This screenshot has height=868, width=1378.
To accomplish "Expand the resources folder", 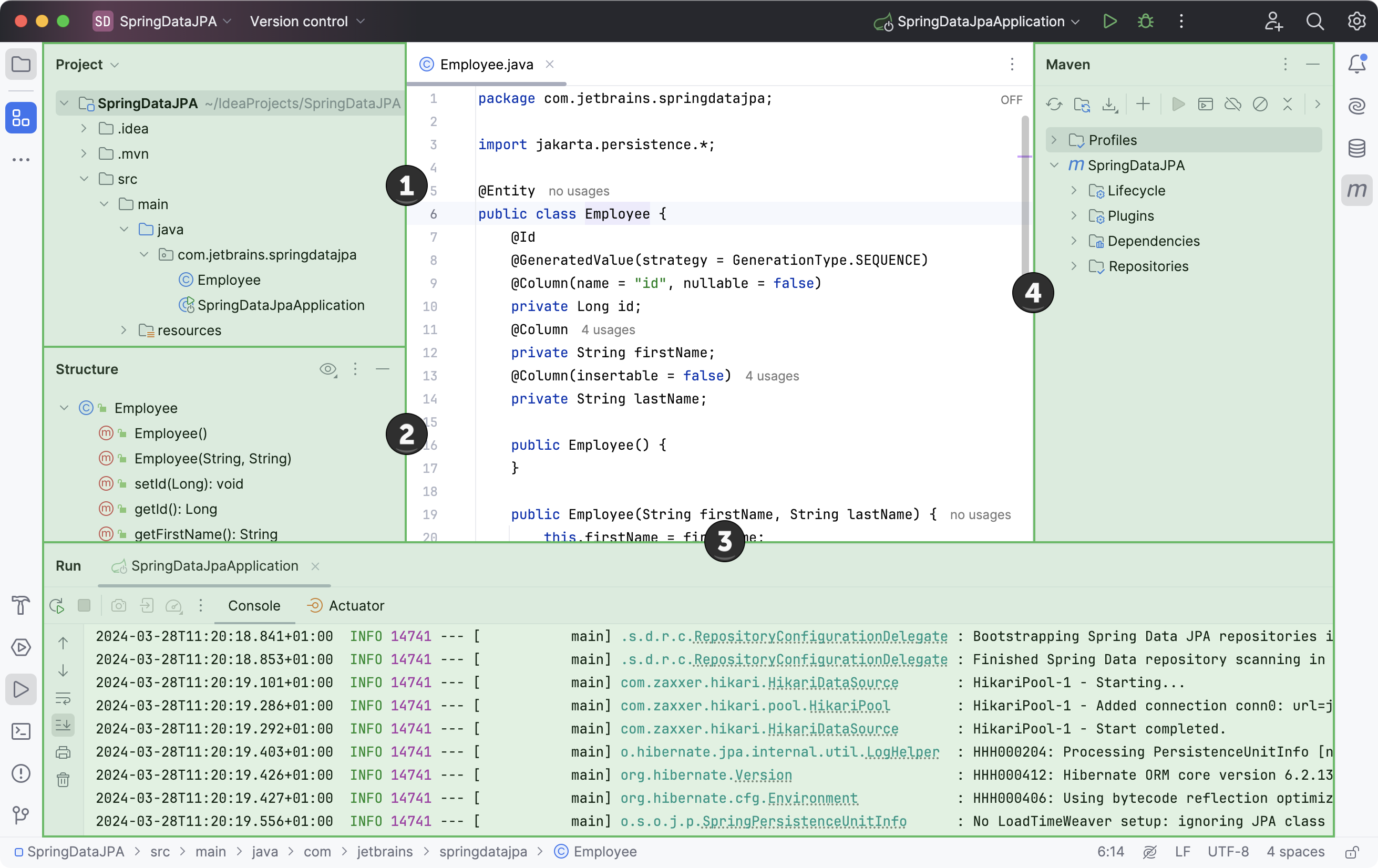I will click(x=124, y=330).
